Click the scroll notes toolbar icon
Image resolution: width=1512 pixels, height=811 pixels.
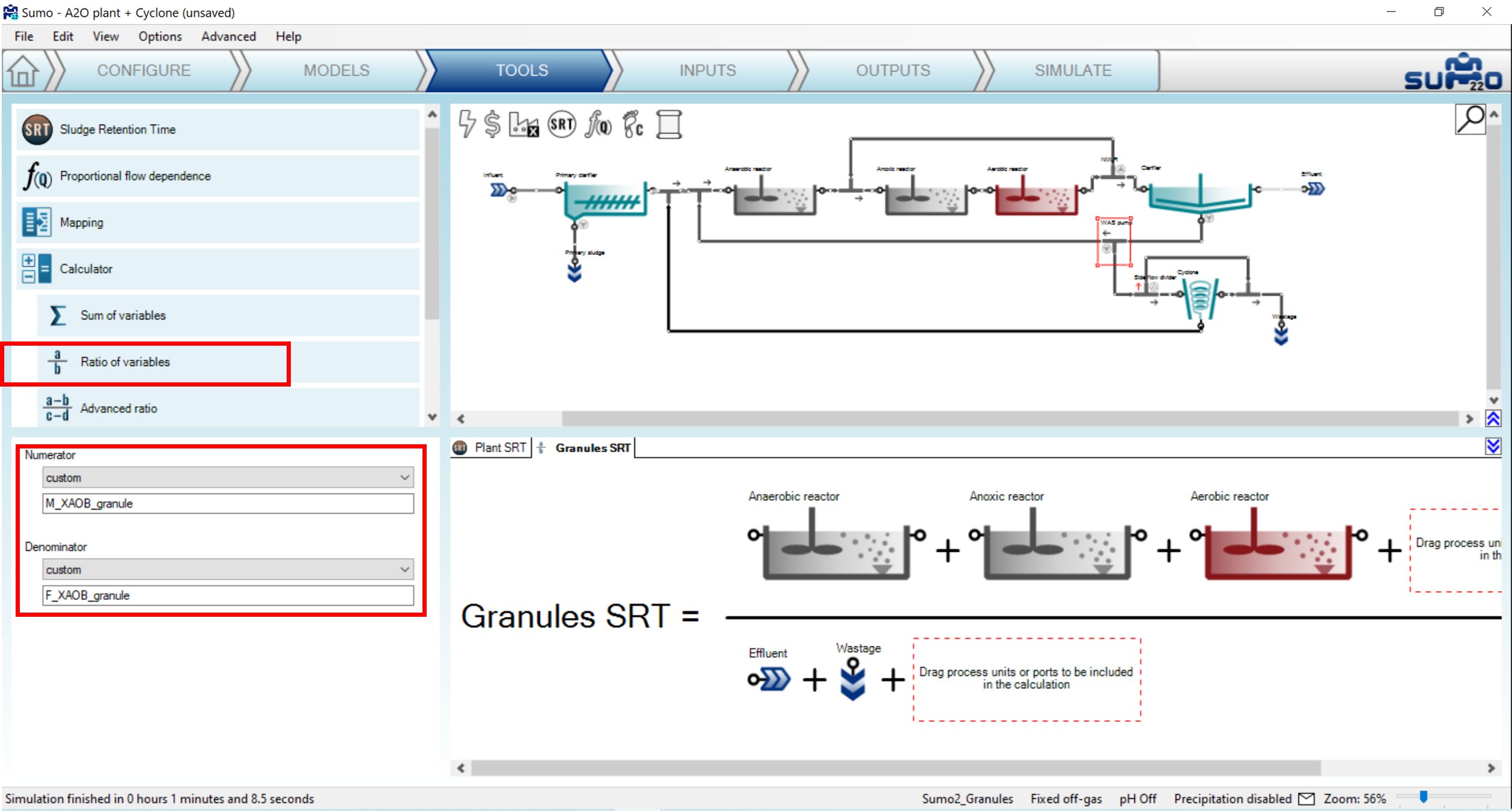(669, 124)
